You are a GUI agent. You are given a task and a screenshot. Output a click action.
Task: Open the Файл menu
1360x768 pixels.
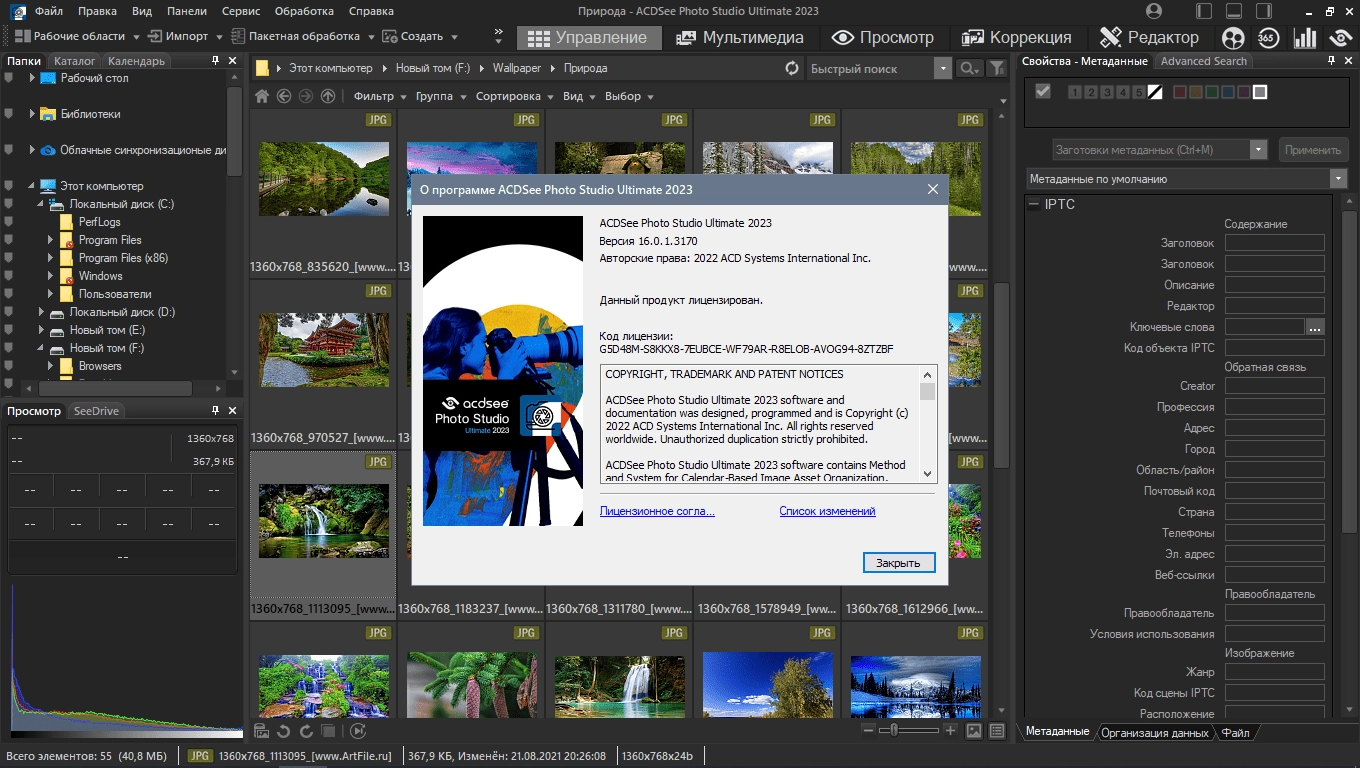point(48,11)
